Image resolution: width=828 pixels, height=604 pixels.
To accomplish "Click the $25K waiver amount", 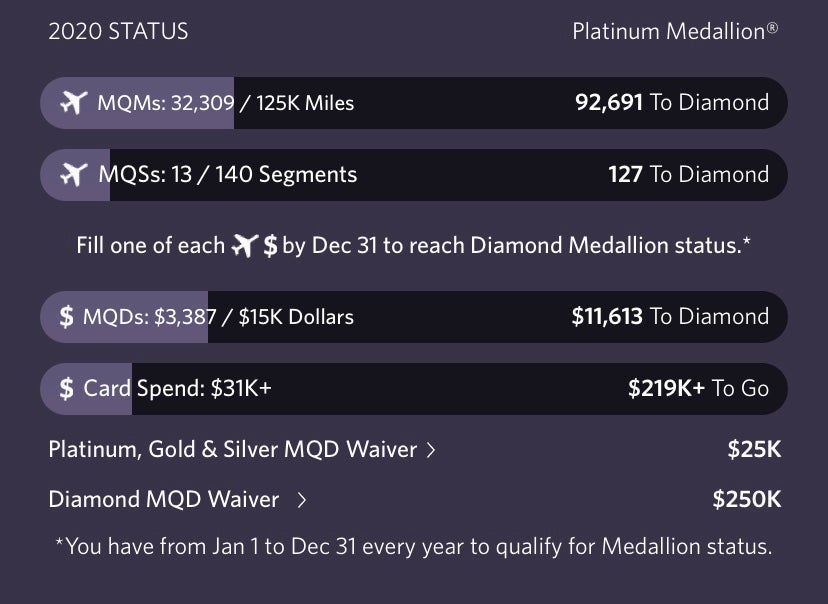I will coord(754,450).
